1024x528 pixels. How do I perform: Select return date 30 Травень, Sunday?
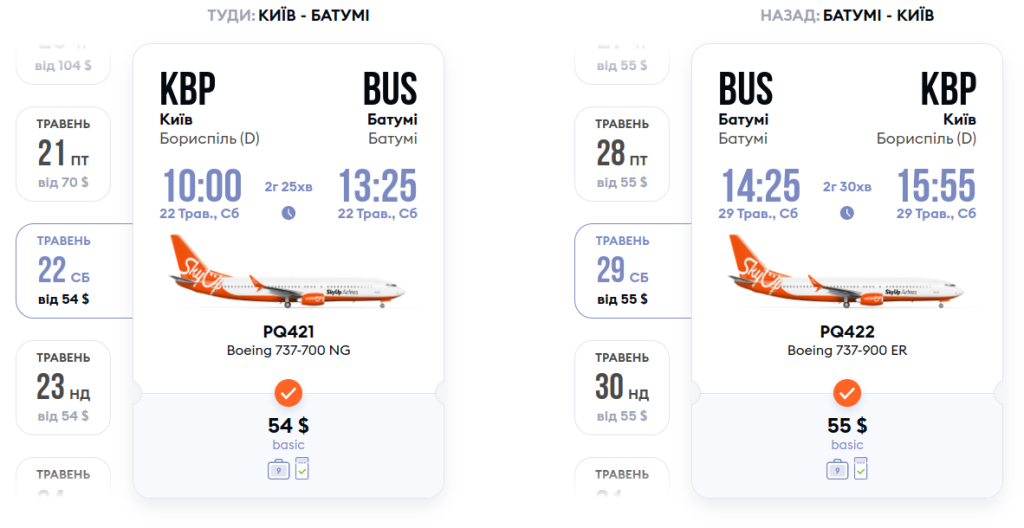click(622, 386)
